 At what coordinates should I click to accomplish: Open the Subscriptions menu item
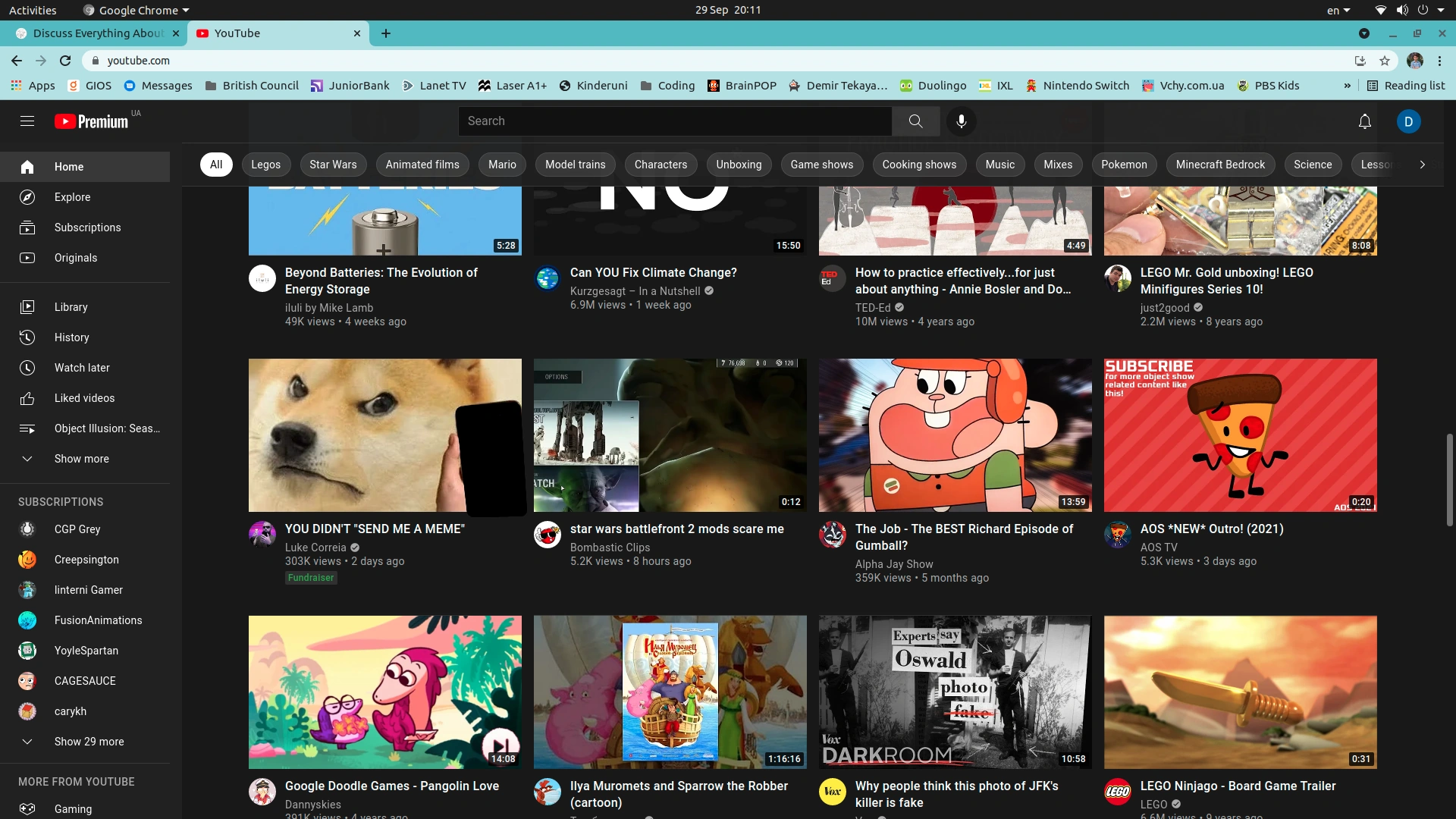pos(87,227)
